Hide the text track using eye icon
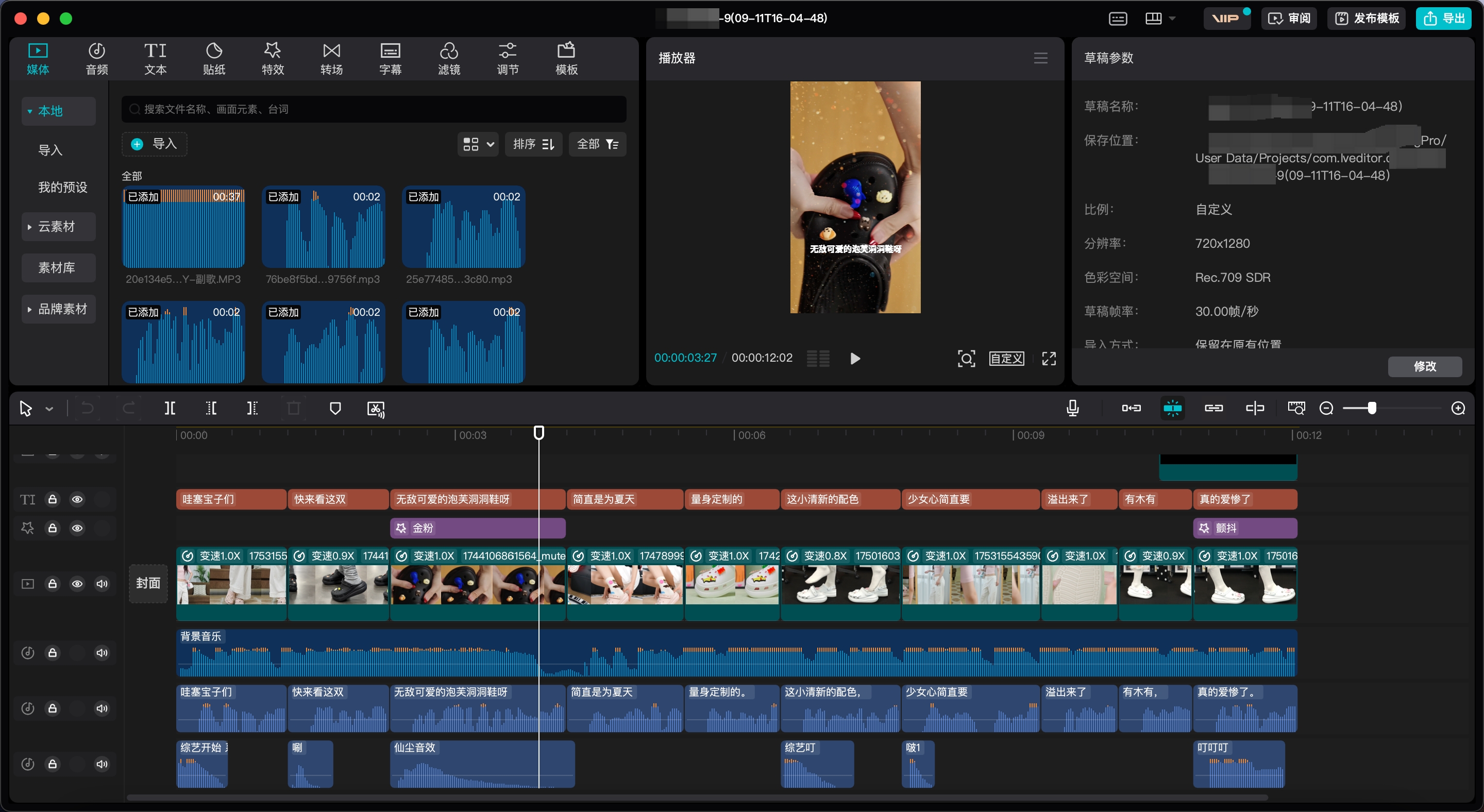This screenshot has height=812, width=1484. click(x=77, y=499)
